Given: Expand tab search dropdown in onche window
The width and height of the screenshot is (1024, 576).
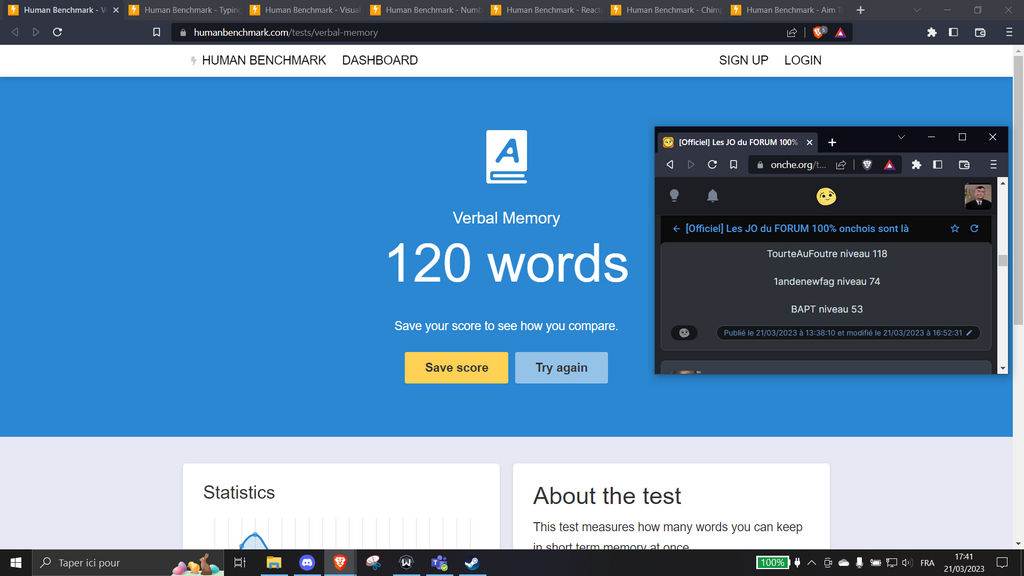Looking at the screenshot, I should 901,137.
